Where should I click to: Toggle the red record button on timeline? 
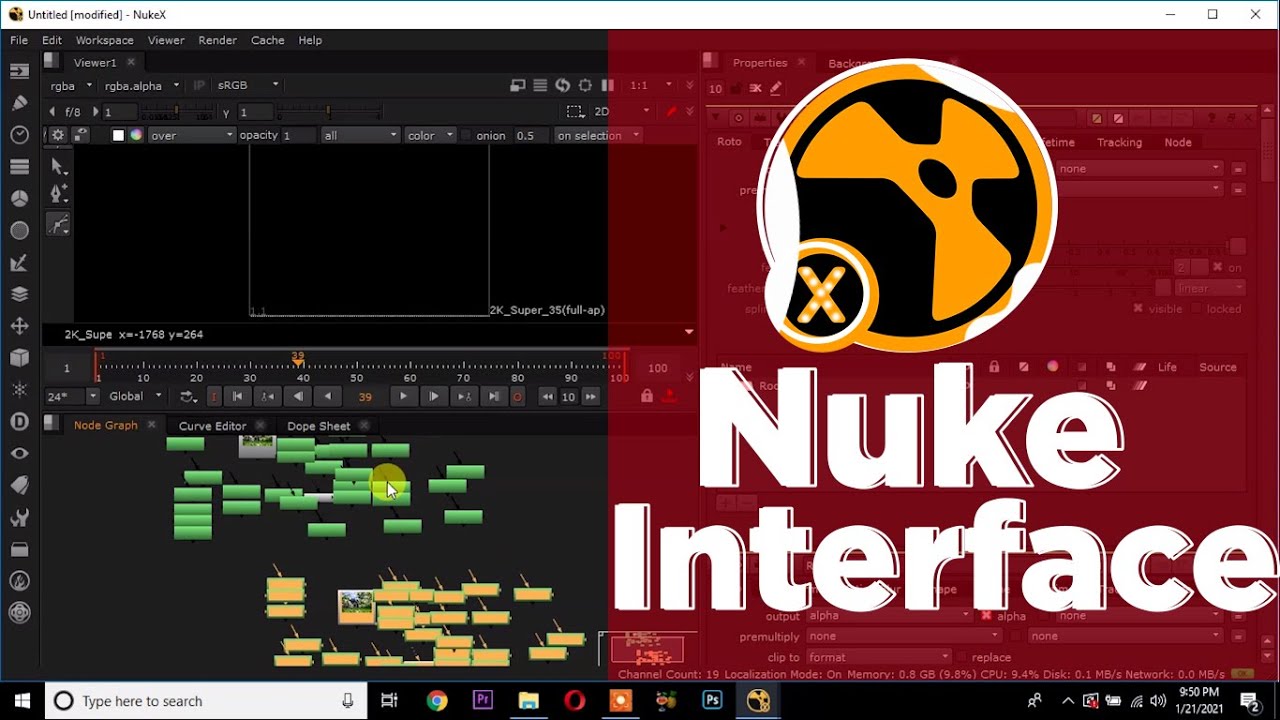pyautogui.click(x=517, y=397)
